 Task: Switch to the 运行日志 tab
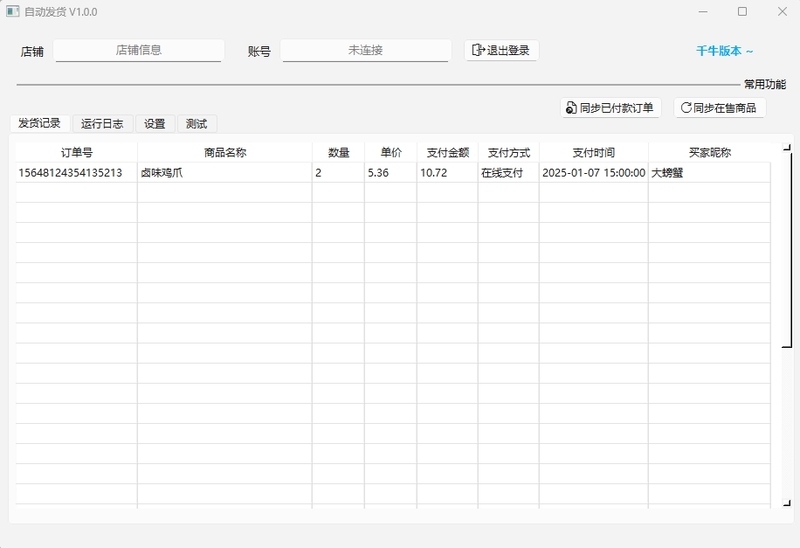tap(102, 123)
